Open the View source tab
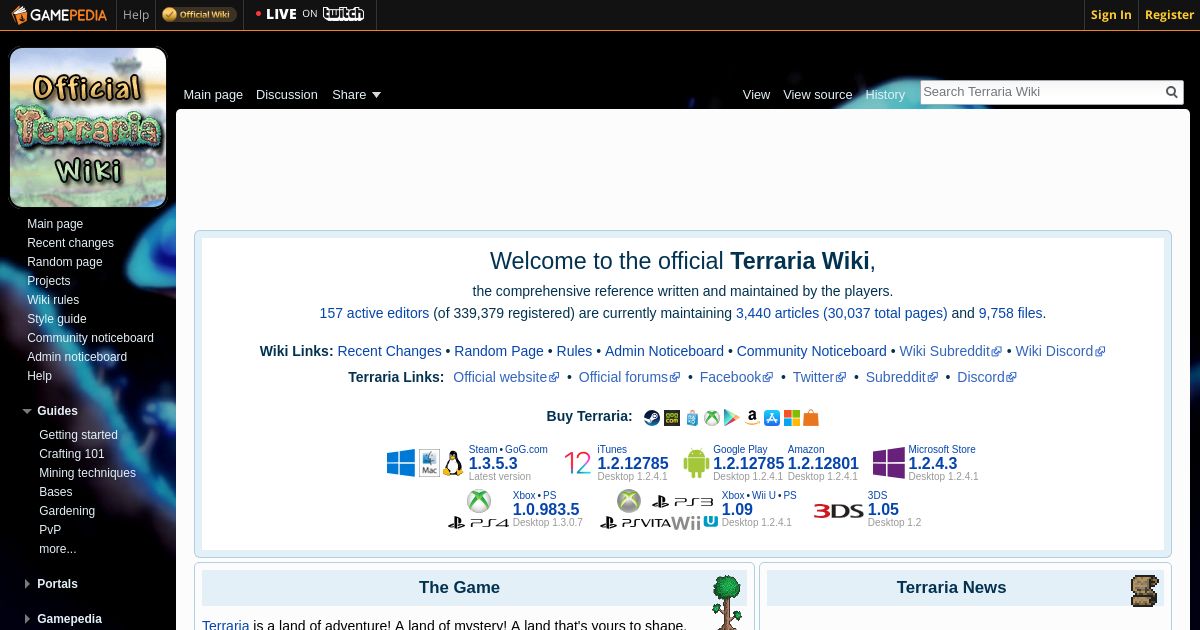The image size is (1200, 630). [x=818, y=94]
